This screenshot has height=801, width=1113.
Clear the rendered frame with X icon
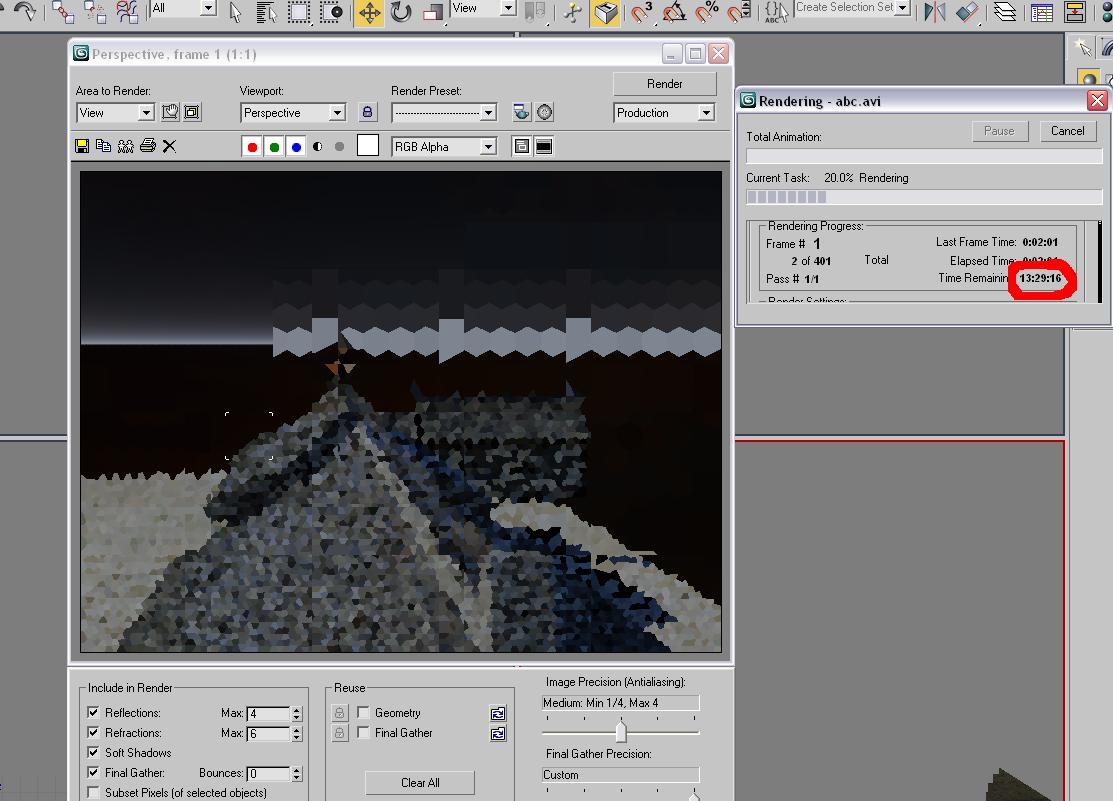pos(169,146)
